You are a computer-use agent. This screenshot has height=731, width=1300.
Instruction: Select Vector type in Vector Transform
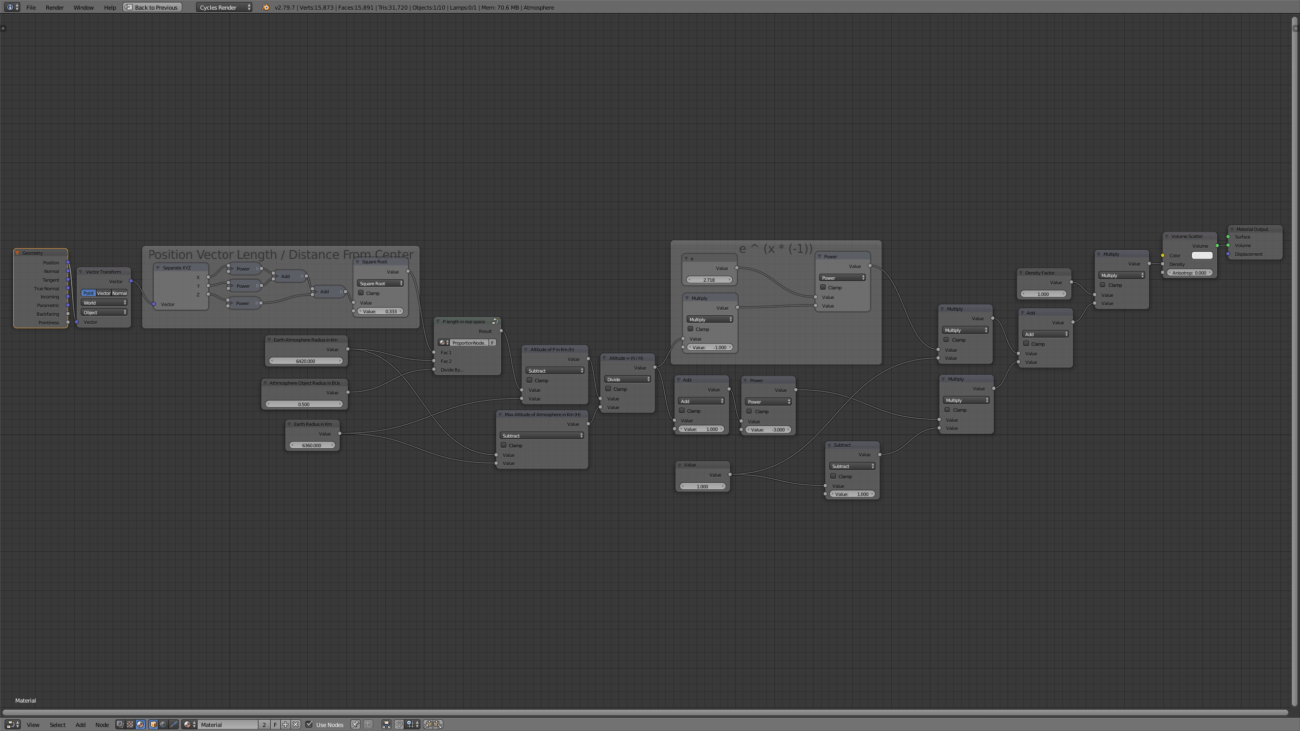click(103, 293)
